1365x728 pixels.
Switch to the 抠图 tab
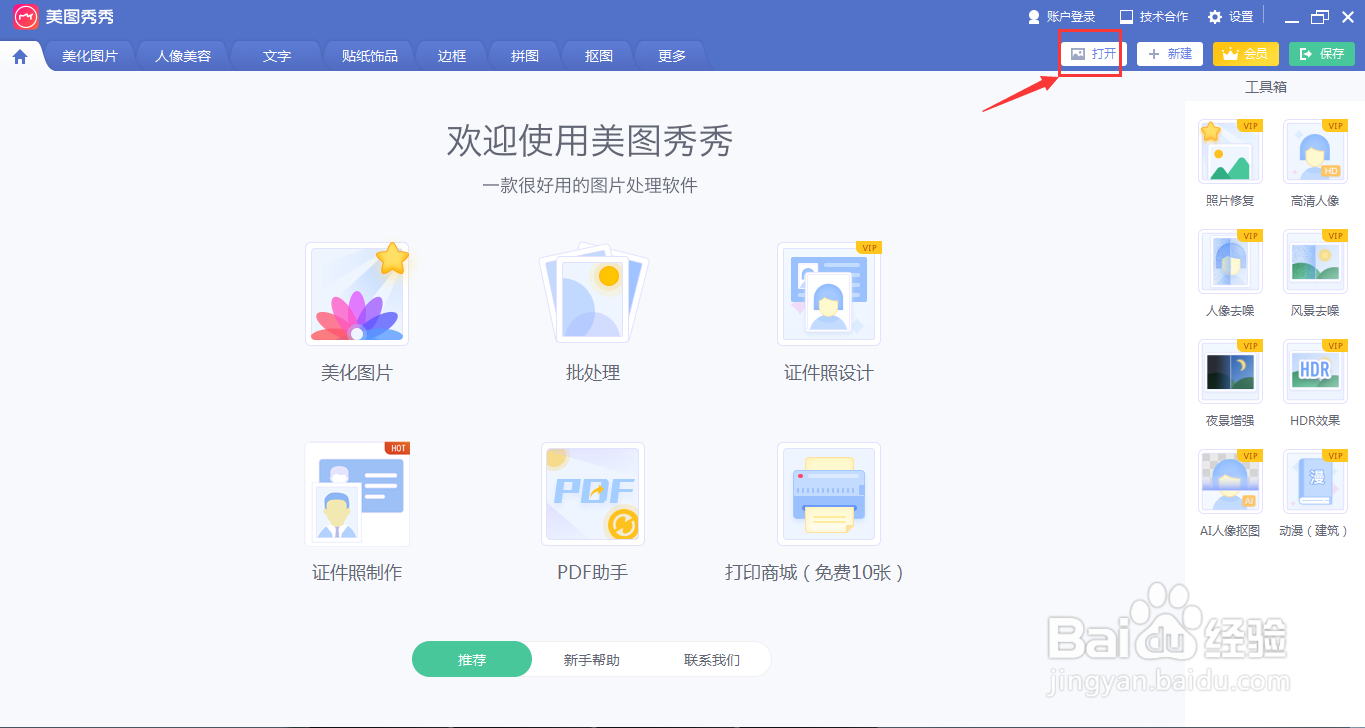599,56
